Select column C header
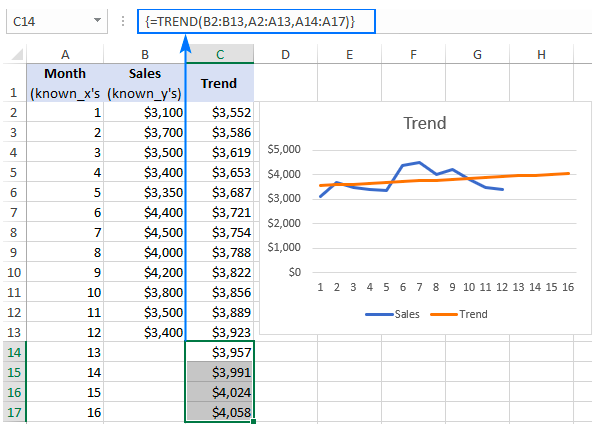 click(x=220, y=54)
